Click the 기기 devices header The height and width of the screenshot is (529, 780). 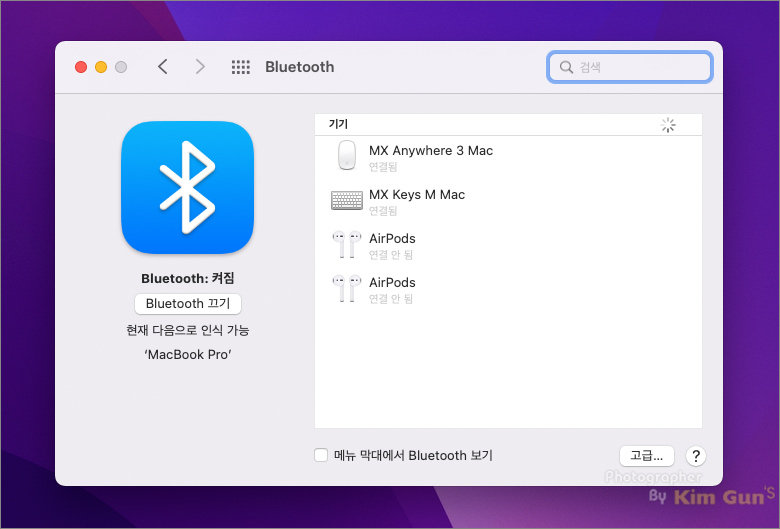(338, 124)
